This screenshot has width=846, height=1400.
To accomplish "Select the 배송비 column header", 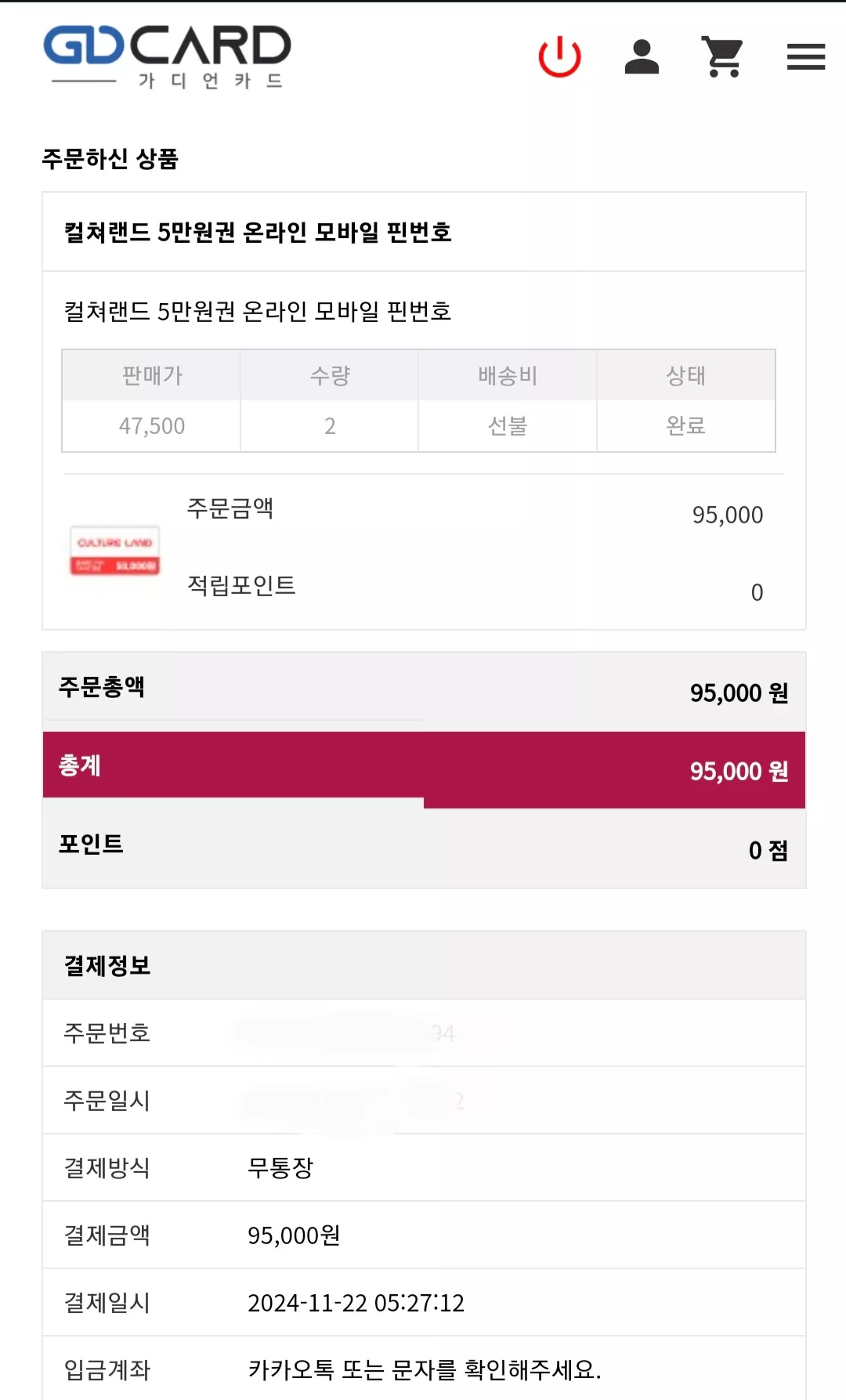I will [x=508, y=375].
